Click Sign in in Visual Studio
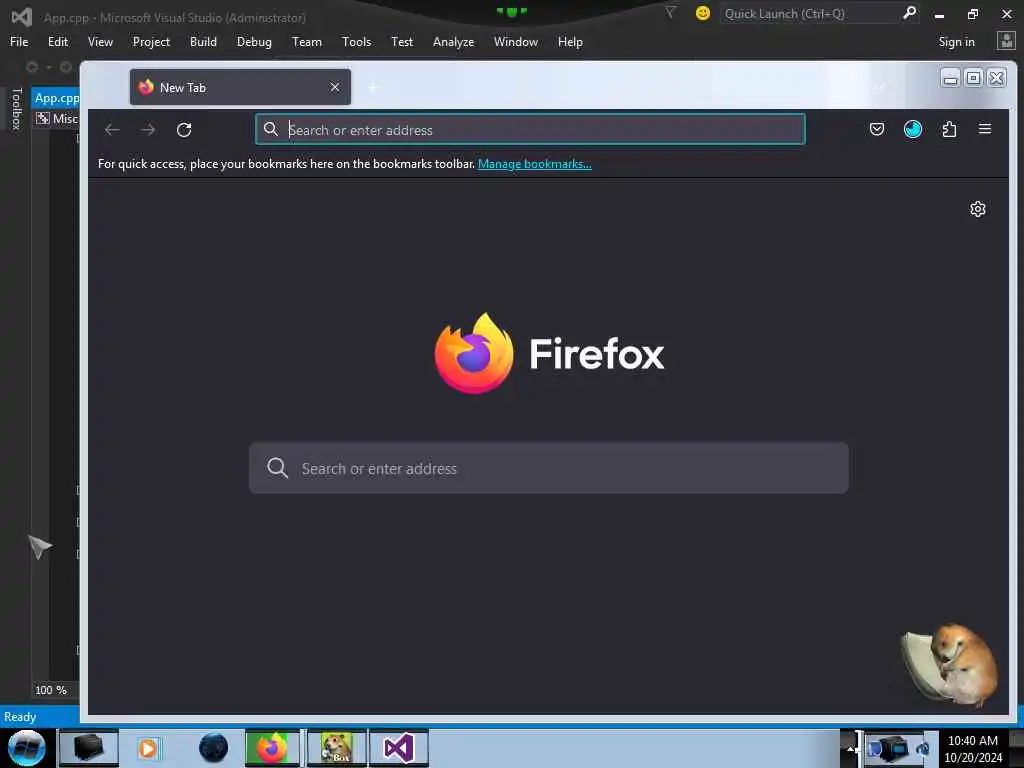 pos(956,42)
